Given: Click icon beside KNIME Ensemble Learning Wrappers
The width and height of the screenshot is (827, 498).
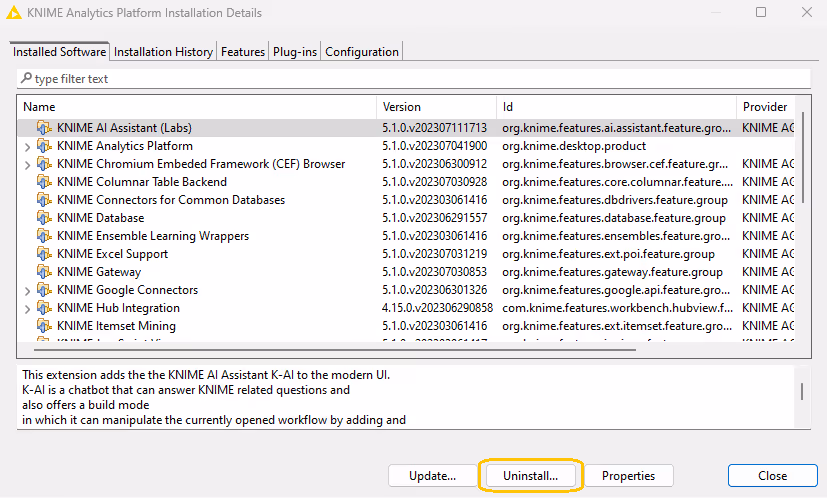Looking at the screenshot, I should pos(44,235).
